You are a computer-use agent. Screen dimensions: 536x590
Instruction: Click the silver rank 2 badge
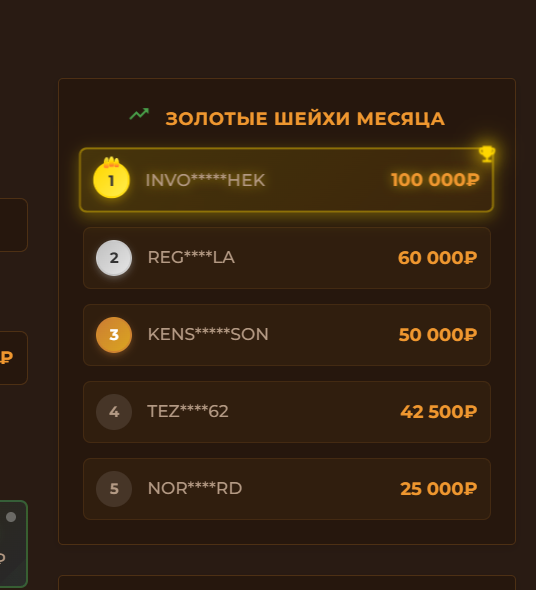click(114, 258)
